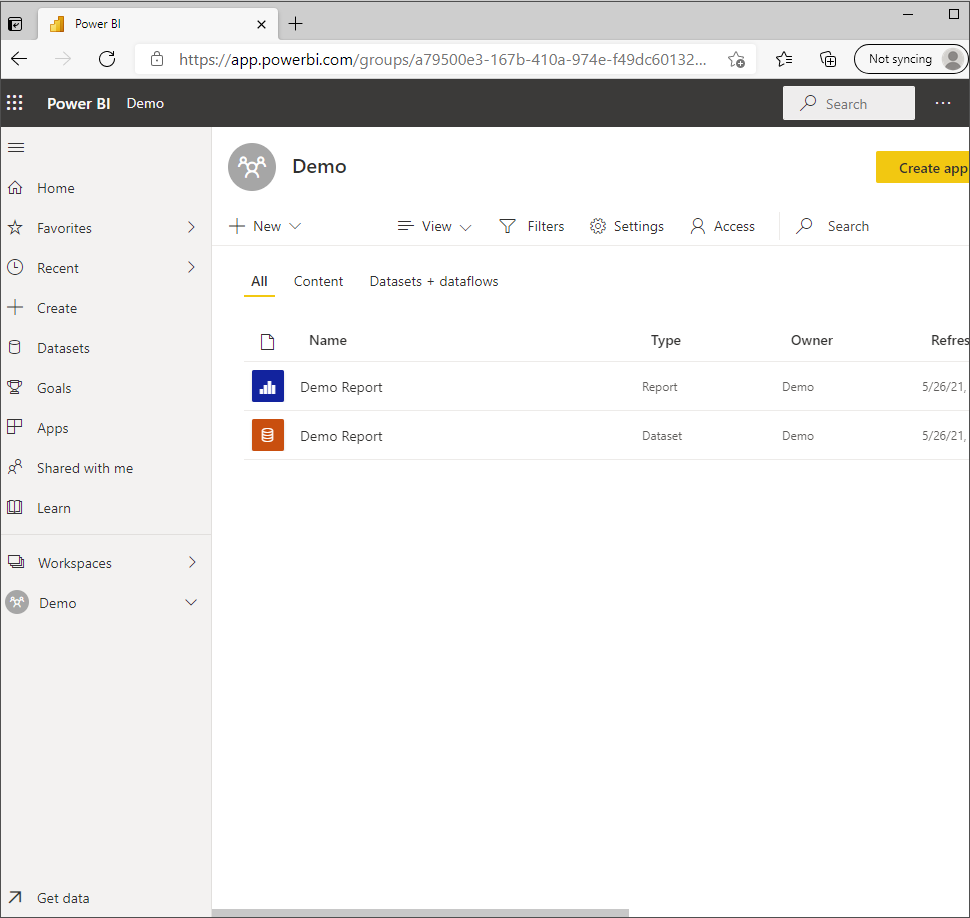Select the Datasets icon in the sidebar

(15, 347)
